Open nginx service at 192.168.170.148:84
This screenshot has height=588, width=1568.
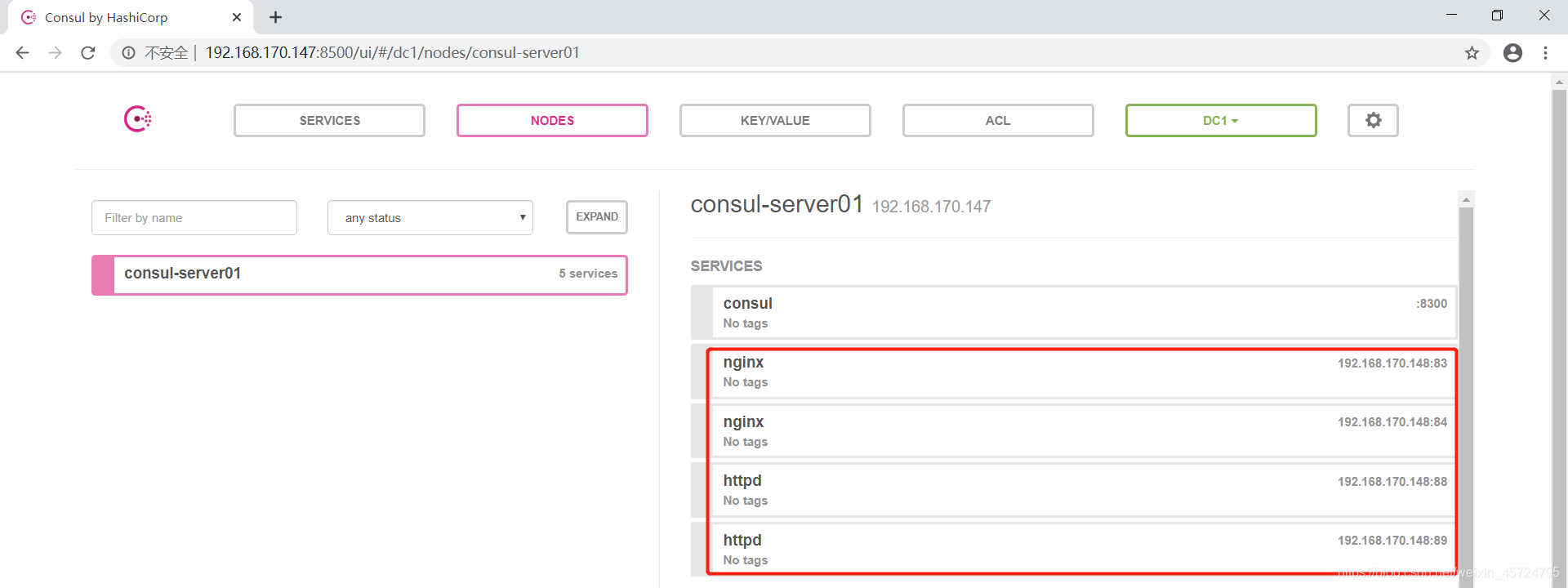1073,431
